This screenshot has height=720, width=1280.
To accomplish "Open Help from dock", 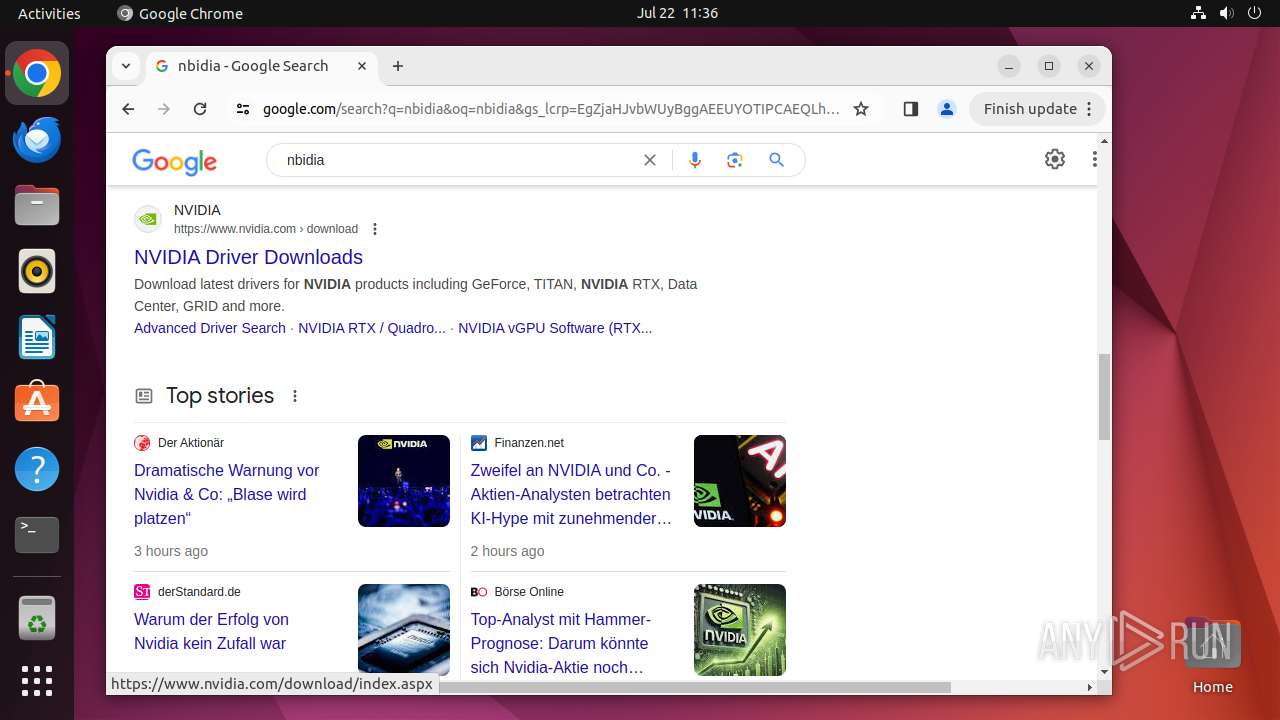I will (x=37, y=469).
